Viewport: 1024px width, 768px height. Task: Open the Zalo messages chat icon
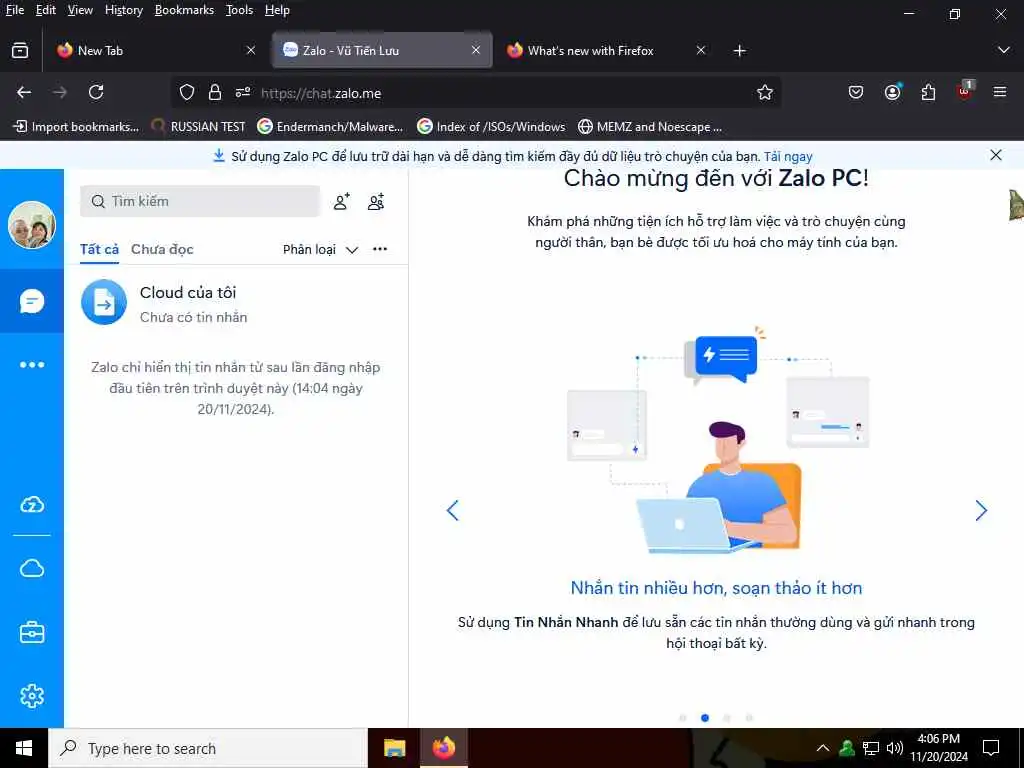[31, 301]
